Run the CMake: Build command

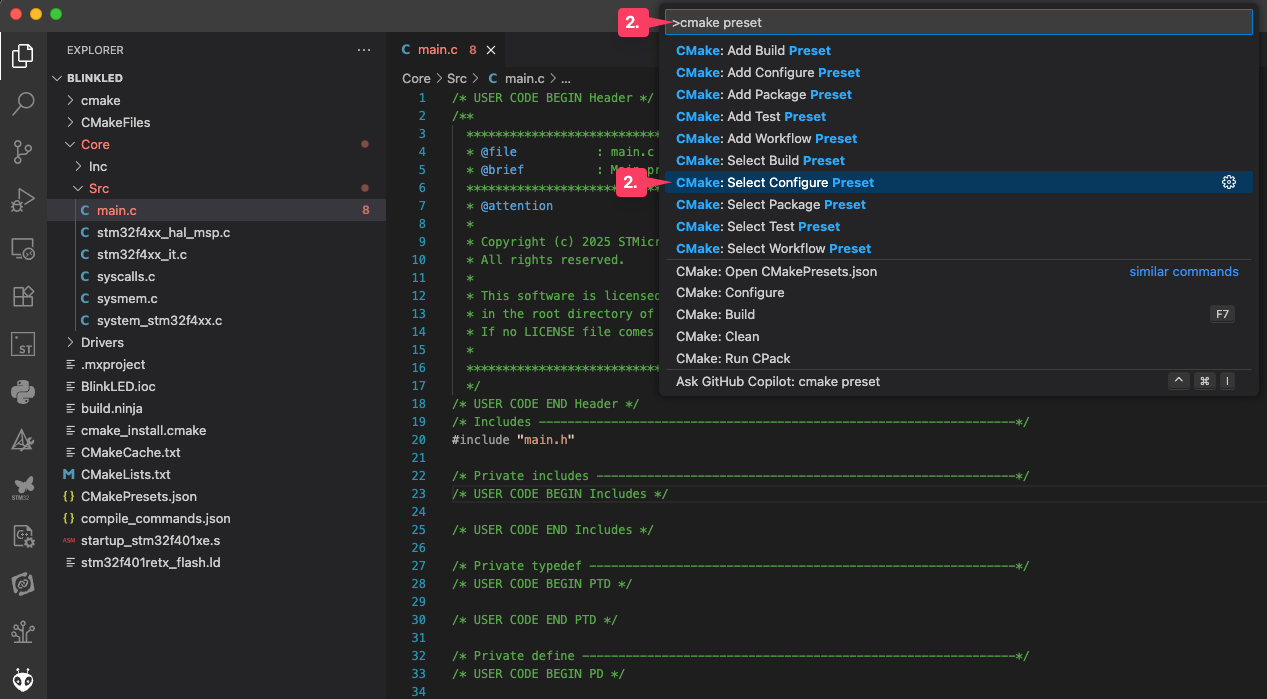715,314
